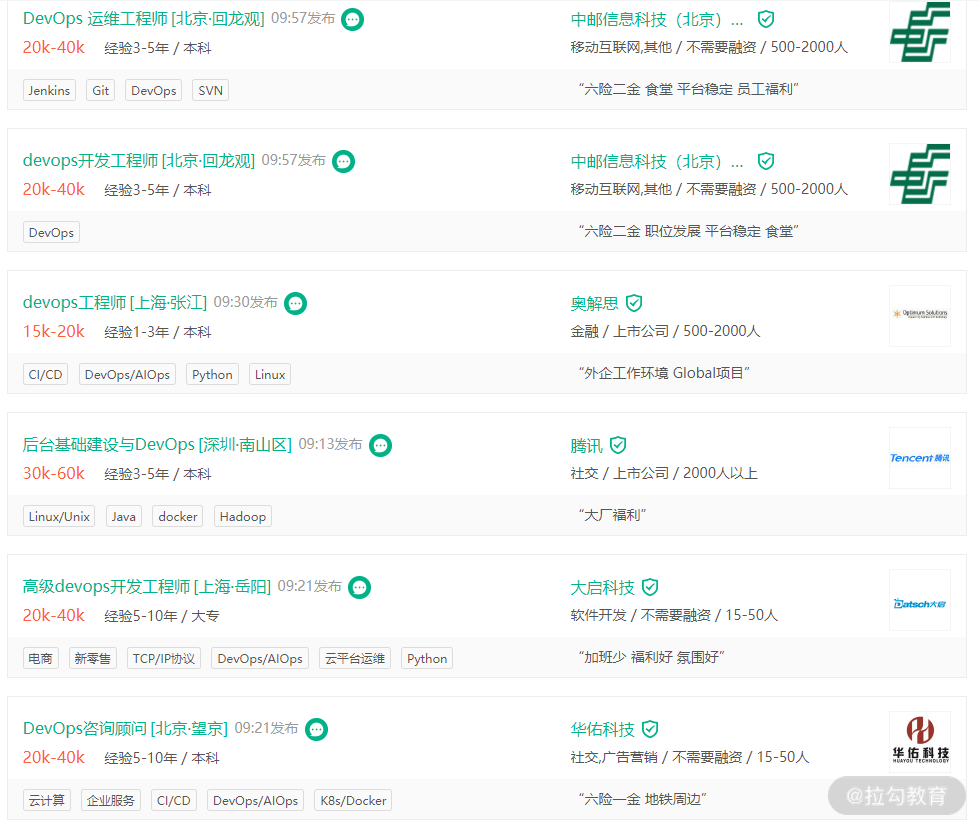Click the "大厂福利" benefit text
Viewport: 979px width, 828px height.
pos(612,515)
